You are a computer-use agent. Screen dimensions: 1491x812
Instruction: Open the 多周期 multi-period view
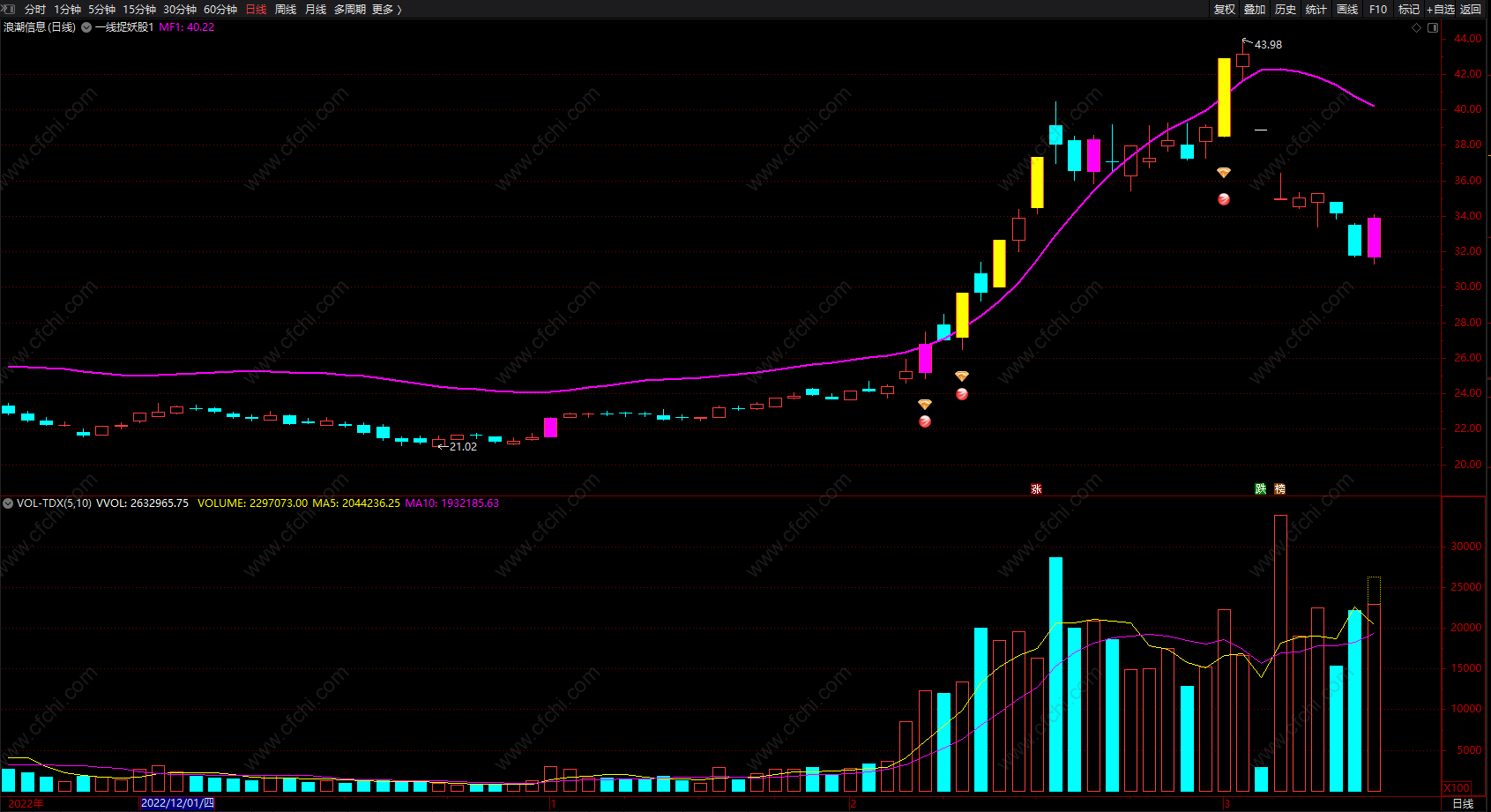[349, 9]
